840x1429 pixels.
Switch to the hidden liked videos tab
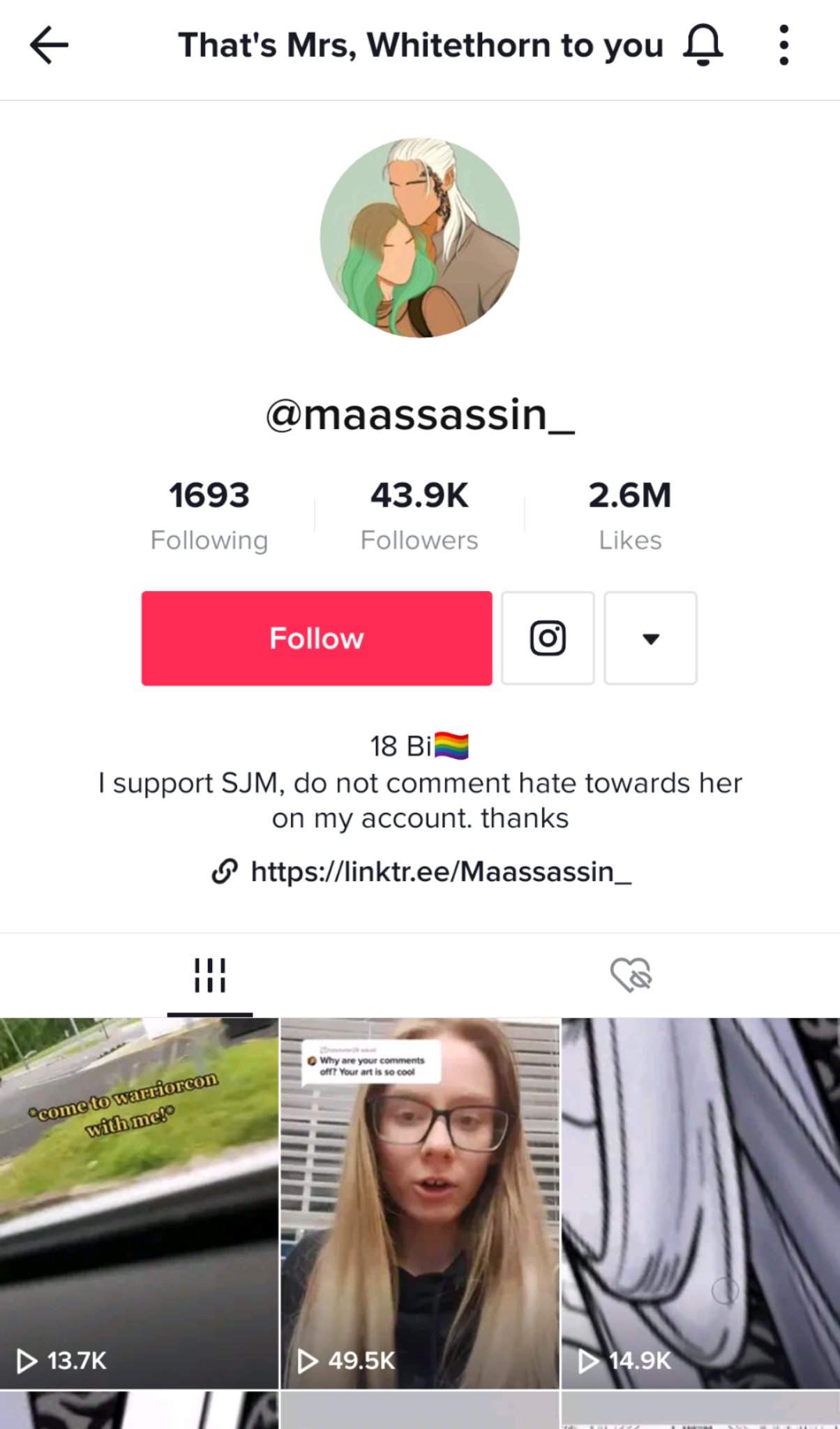pyautogui.click(x=630, y=975)
